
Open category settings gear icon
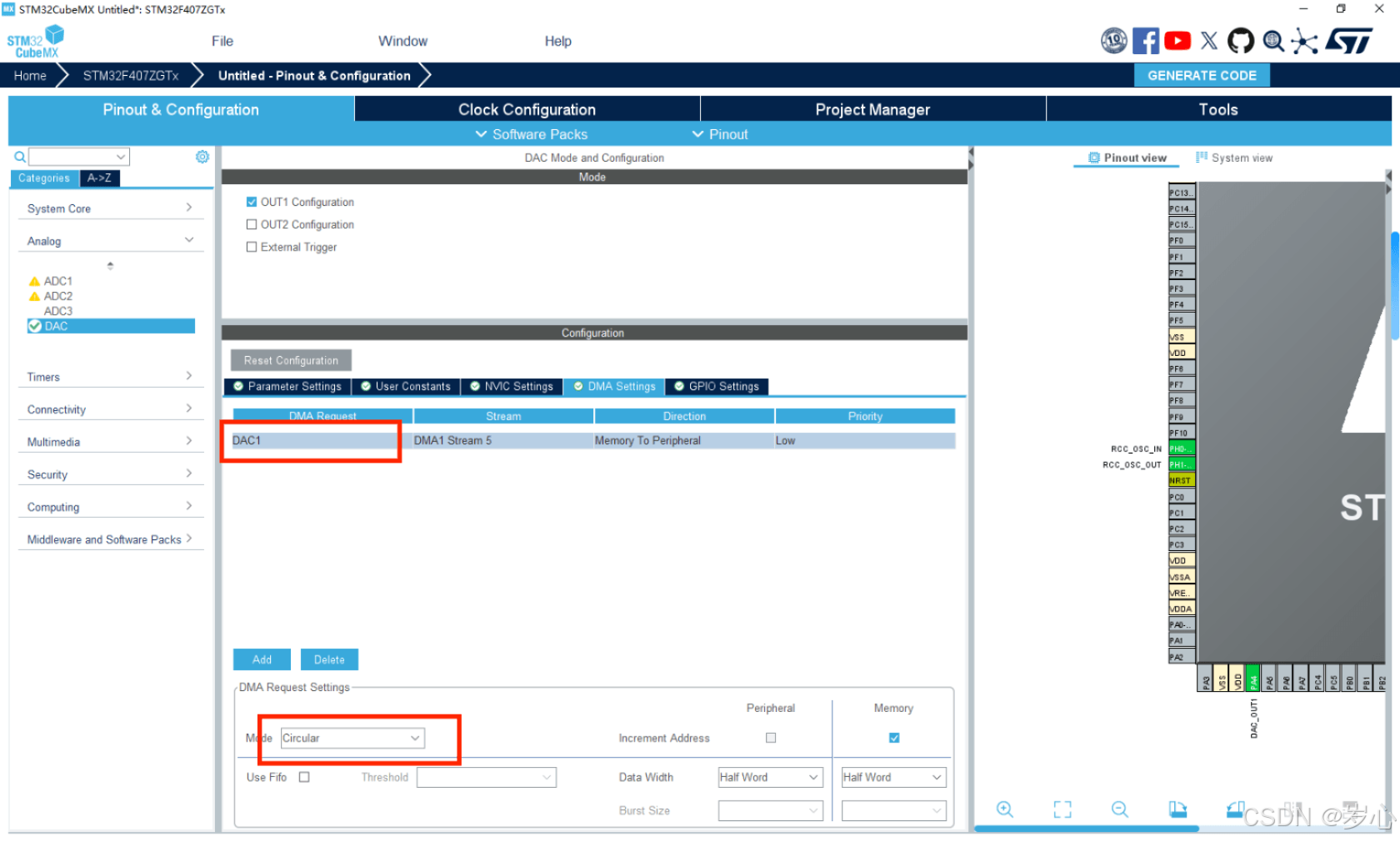click(202, 157)
